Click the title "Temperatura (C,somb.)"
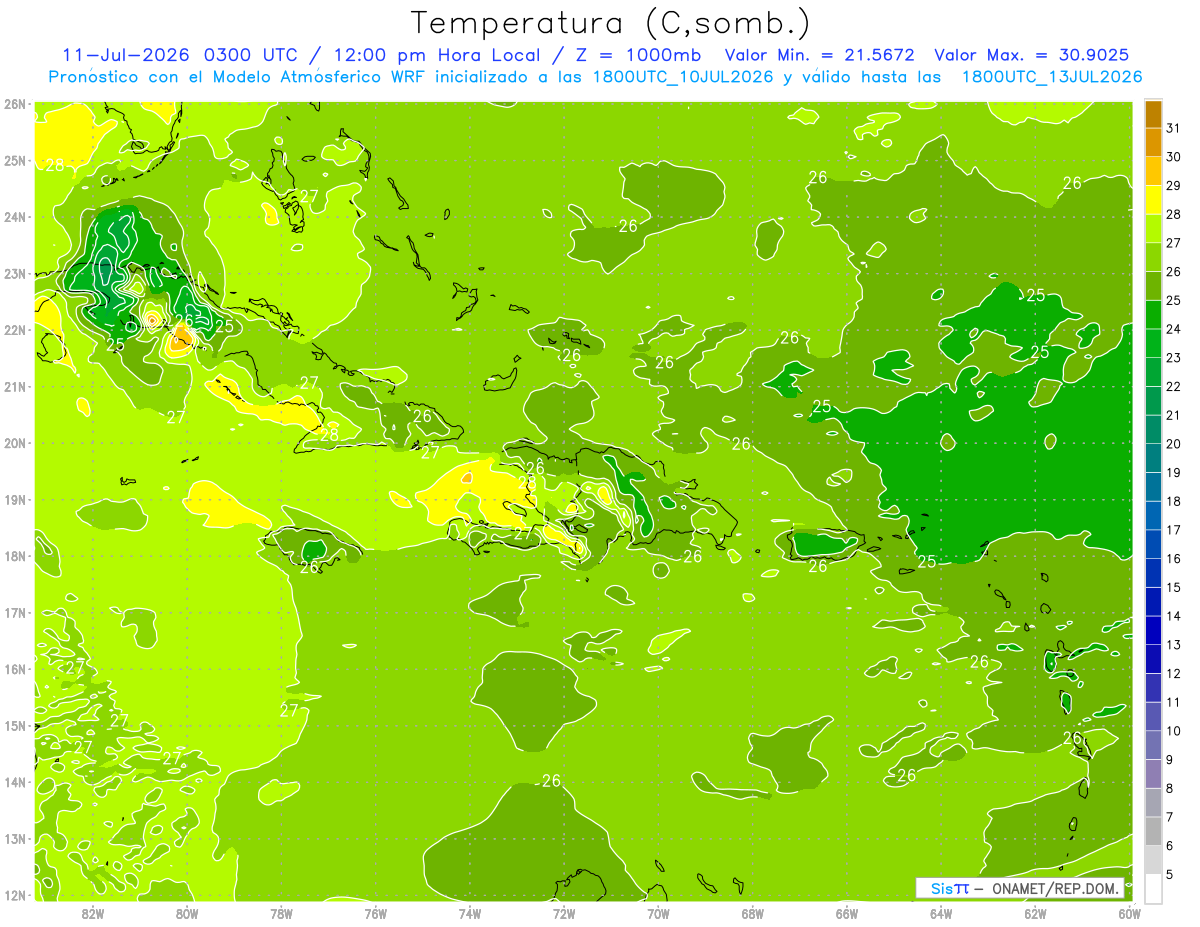This screenshot has width=1200, height=927. pyautogui.click(x=611, y=23)
